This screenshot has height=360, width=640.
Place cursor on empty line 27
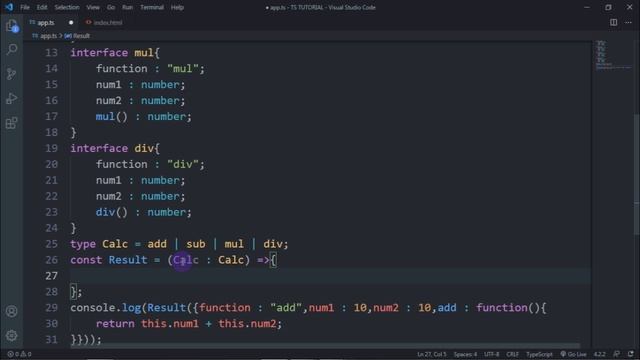pos(330,276)
